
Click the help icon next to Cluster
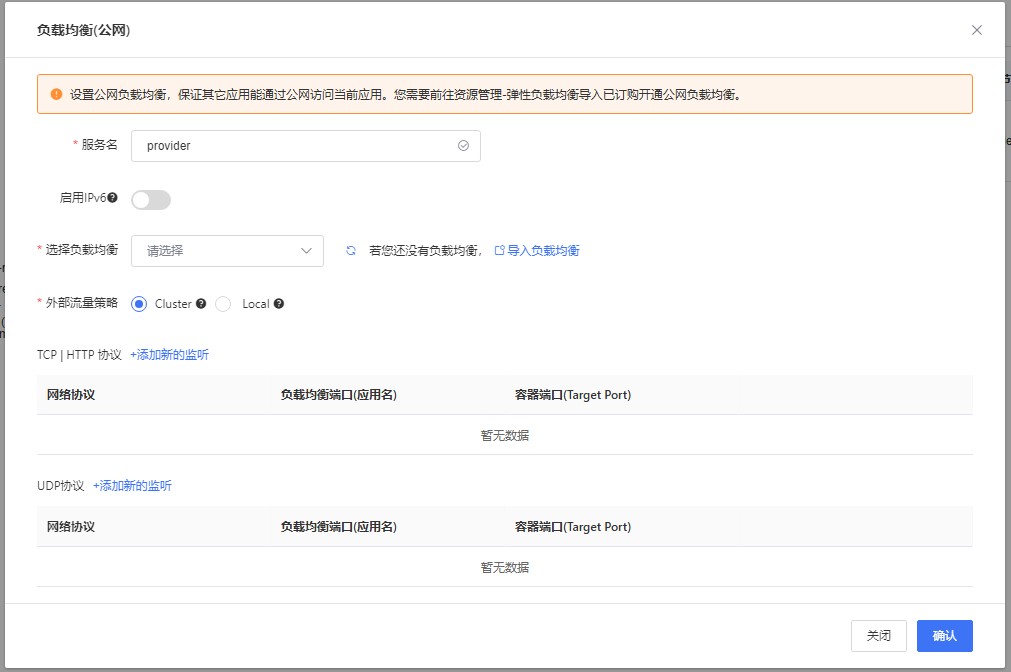pos(201,304)
